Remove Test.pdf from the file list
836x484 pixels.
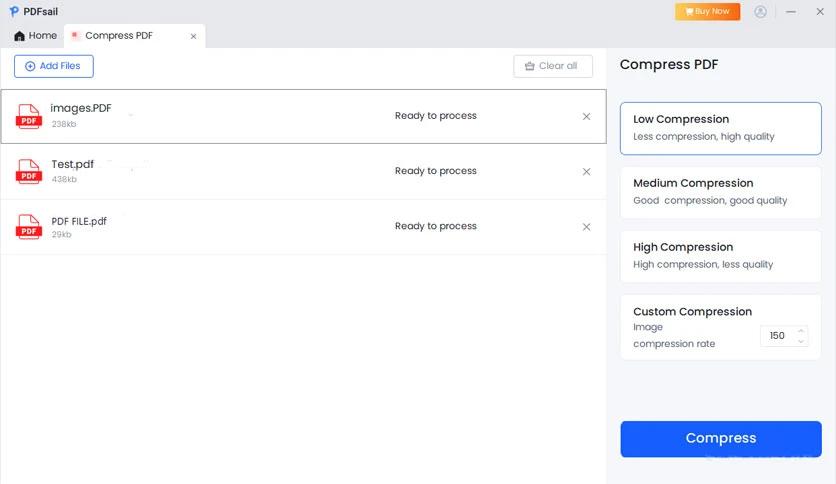586,171
